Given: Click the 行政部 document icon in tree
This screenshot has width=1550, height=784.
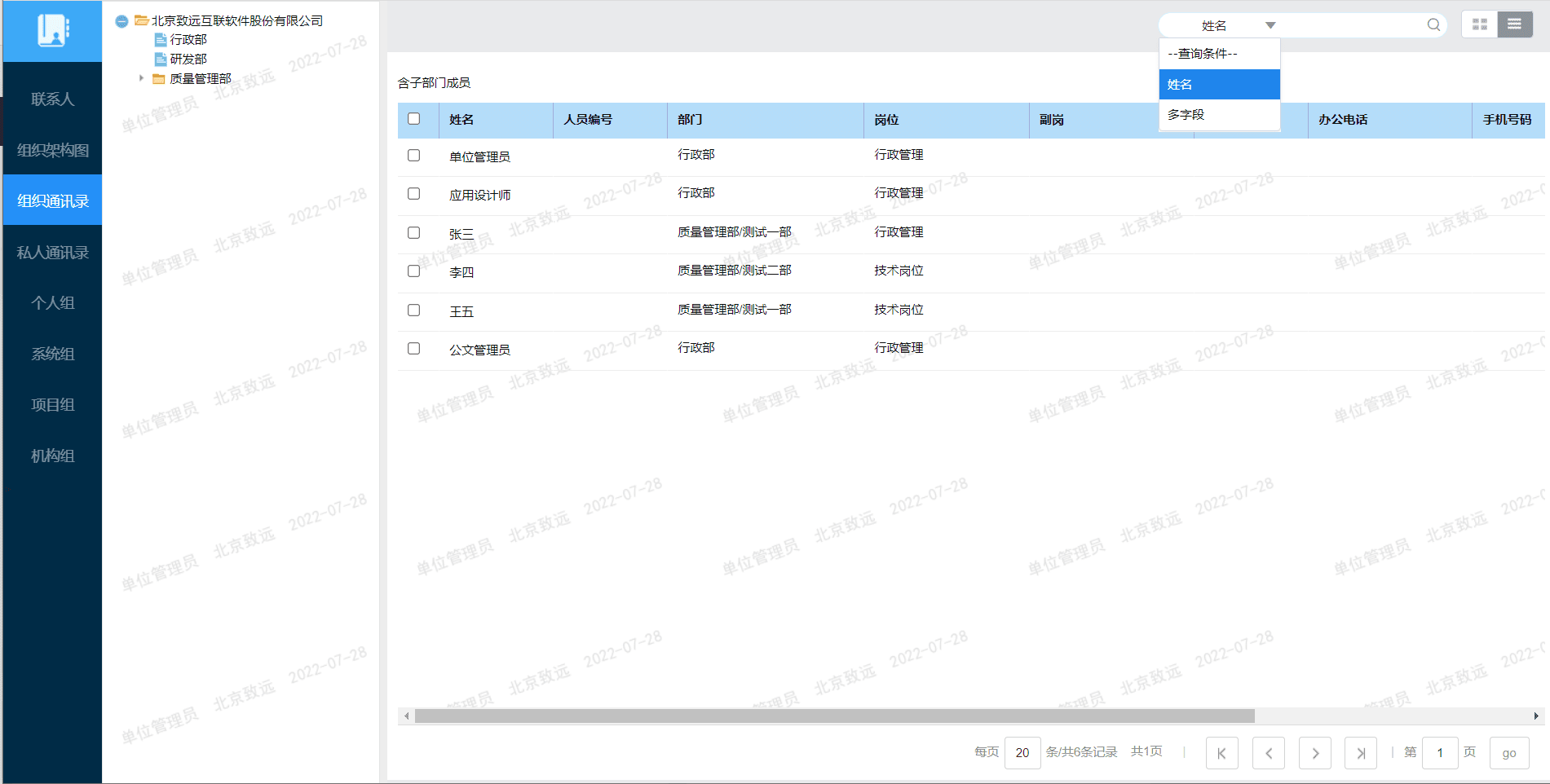Looking at the screenshot, I should coord(161,40).
